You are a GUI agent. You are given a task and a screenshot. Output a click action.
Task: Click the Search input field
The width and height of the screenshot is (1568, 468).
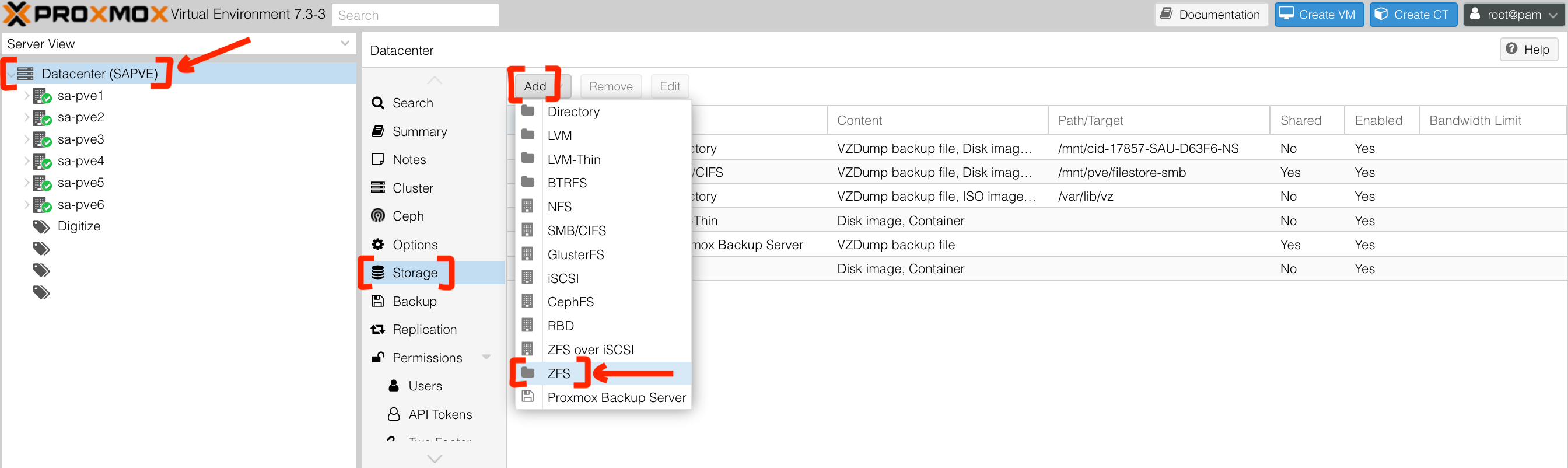(x=416, y=14)
